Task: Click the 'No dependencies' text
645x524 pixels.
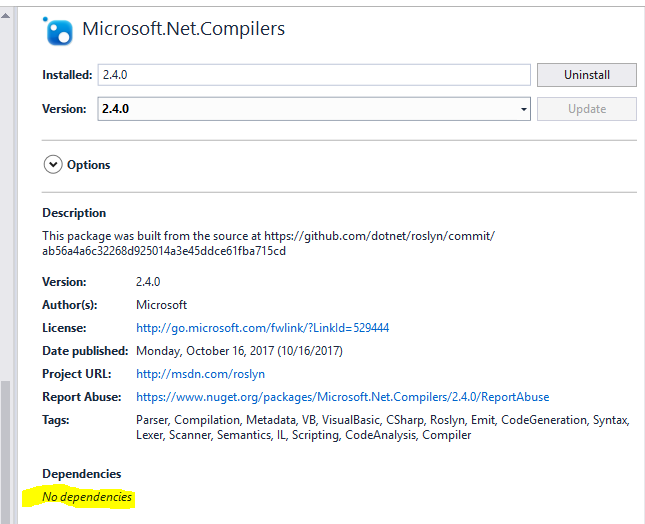Action: [x=87, y=497]
